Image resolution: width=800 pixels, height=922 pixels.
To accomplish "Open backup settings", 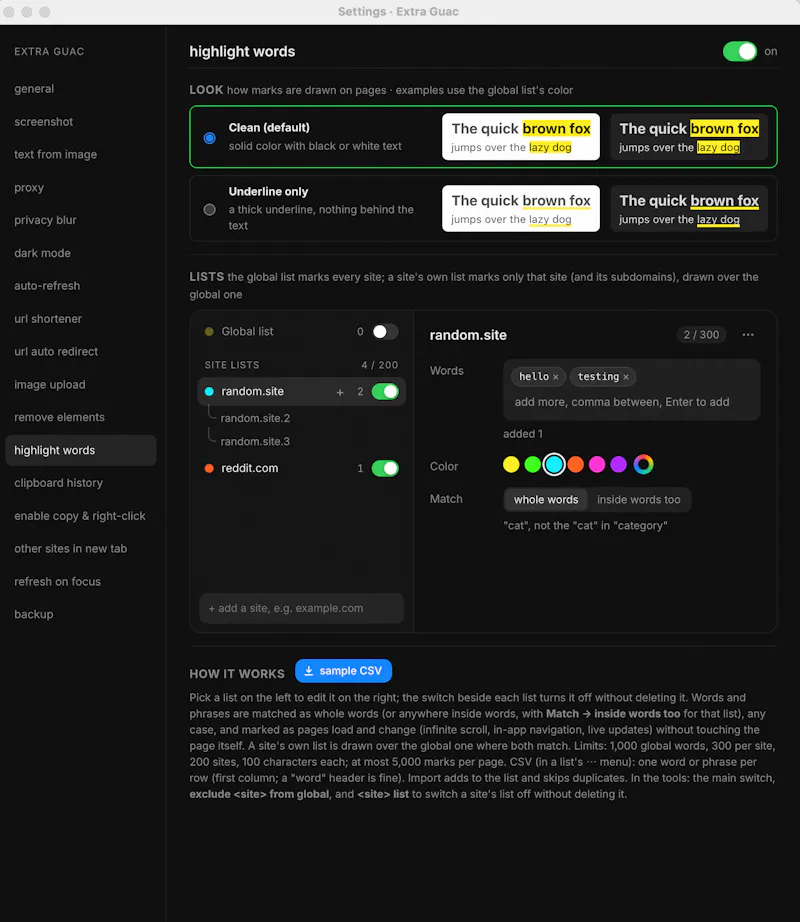I will click(81, 614).
